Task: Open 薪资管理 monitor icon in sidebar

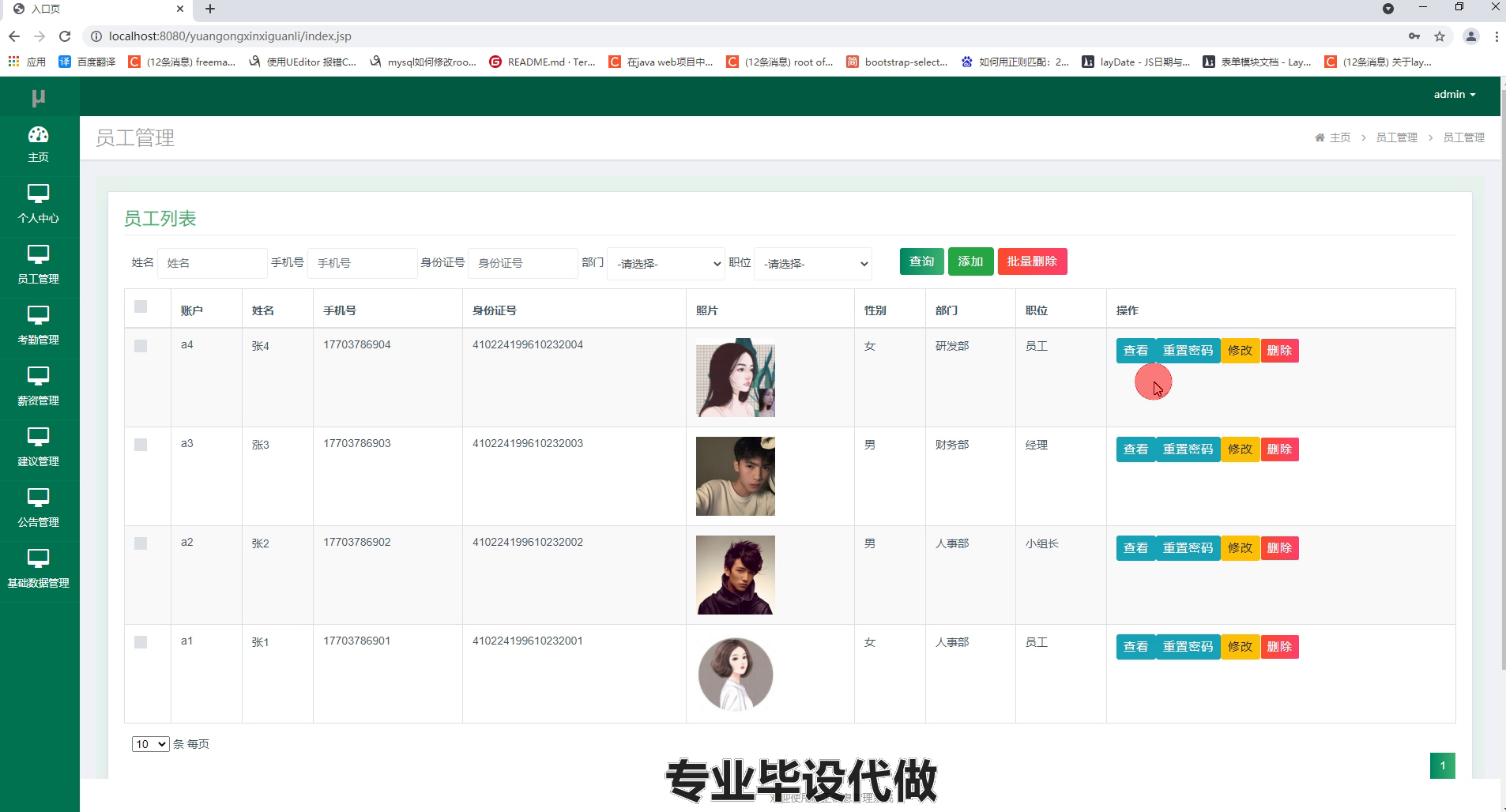Action: point(38,376)
